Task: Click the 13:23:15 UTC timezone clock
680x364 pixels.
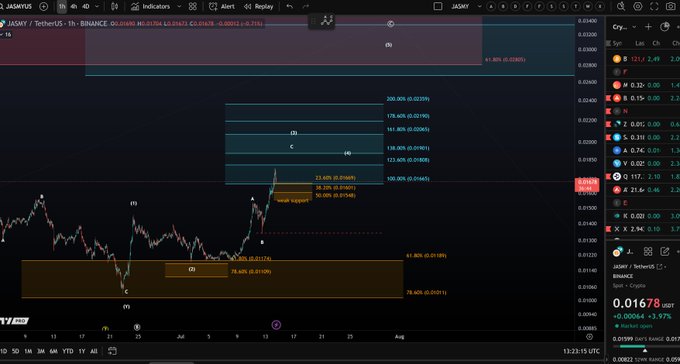Action: click(581, 351)
